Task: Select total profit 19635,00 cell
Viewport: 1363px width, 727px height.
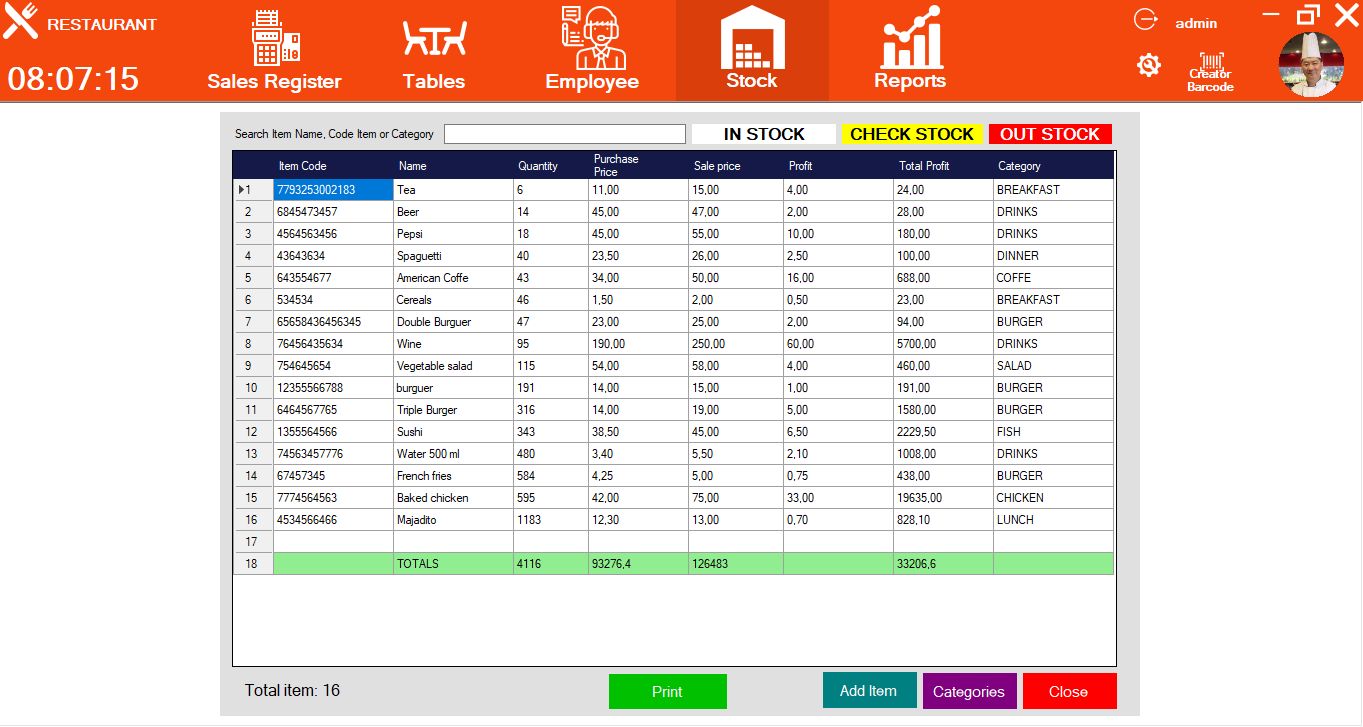Action: [944, 498]
